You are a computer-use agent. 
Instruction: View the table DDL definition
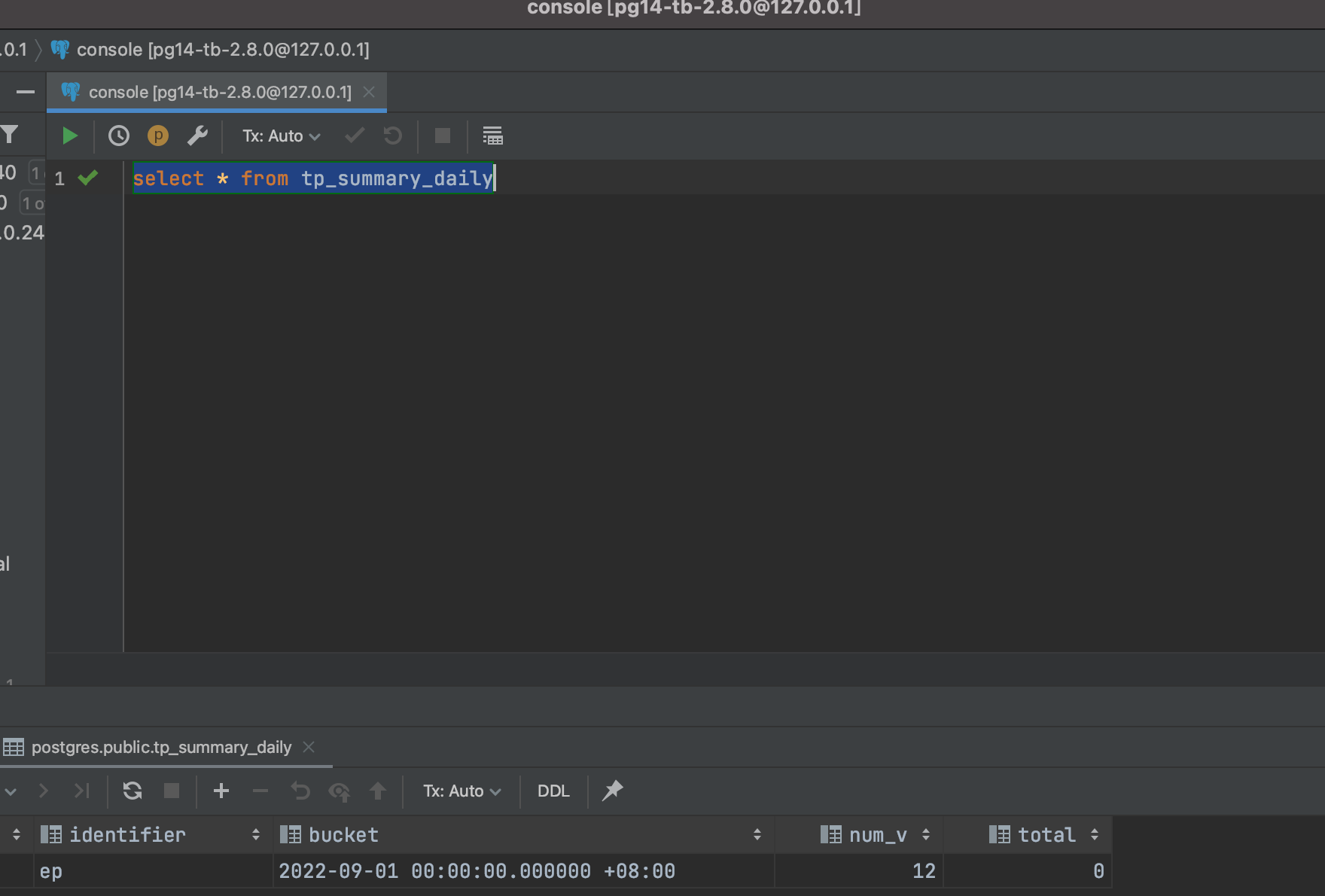(553, 791)
